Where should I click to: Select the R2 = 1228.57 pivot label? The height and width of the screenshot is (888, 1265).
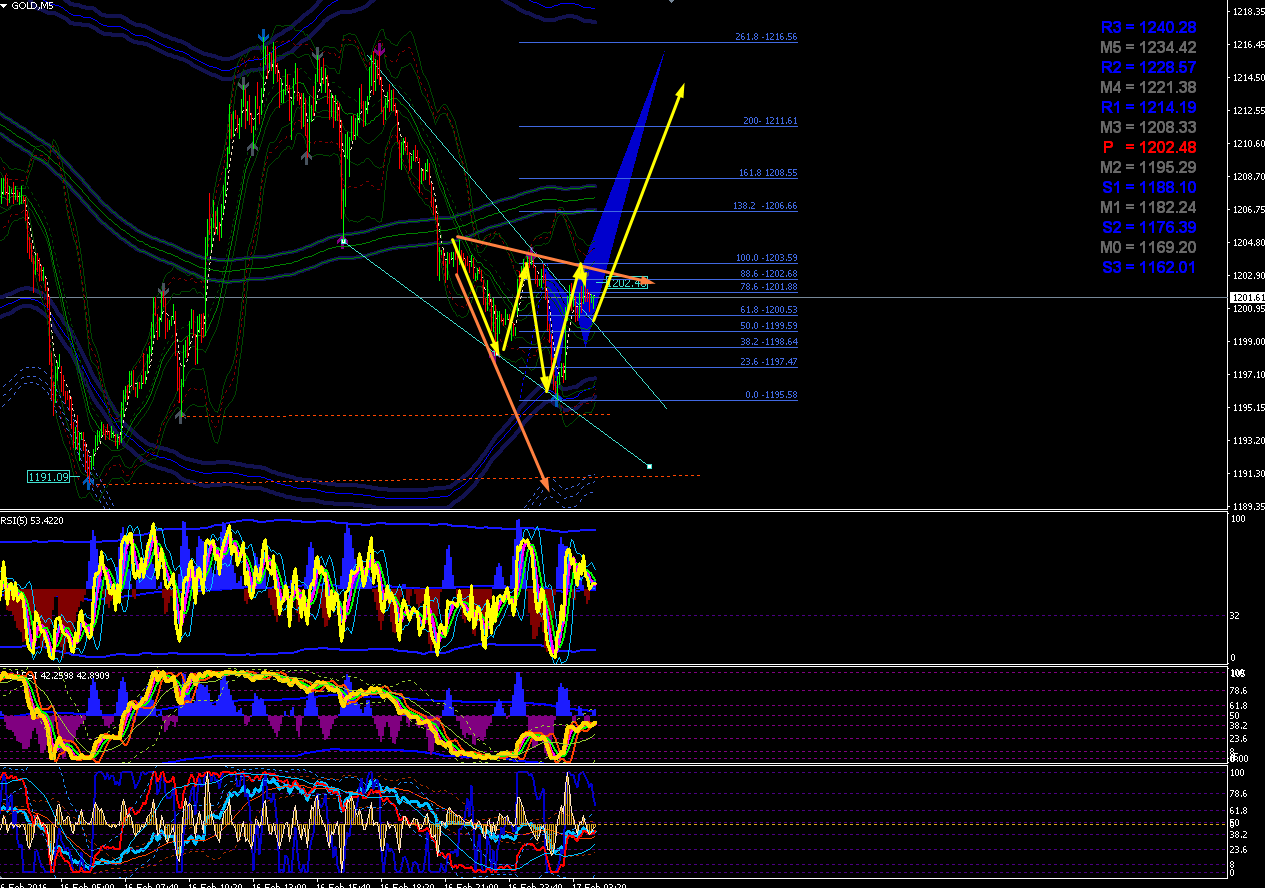1148,67
